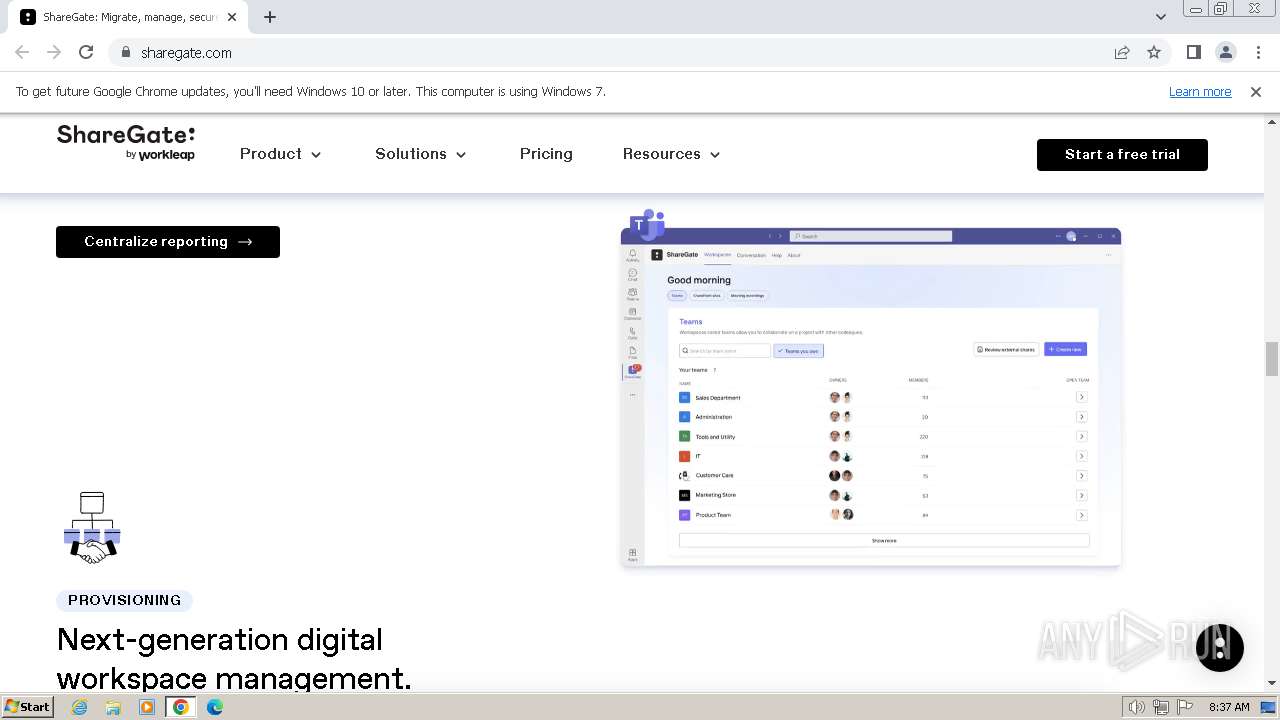Click the PROVISIONING label
1280x720 pixels.
tap(125, 600)
